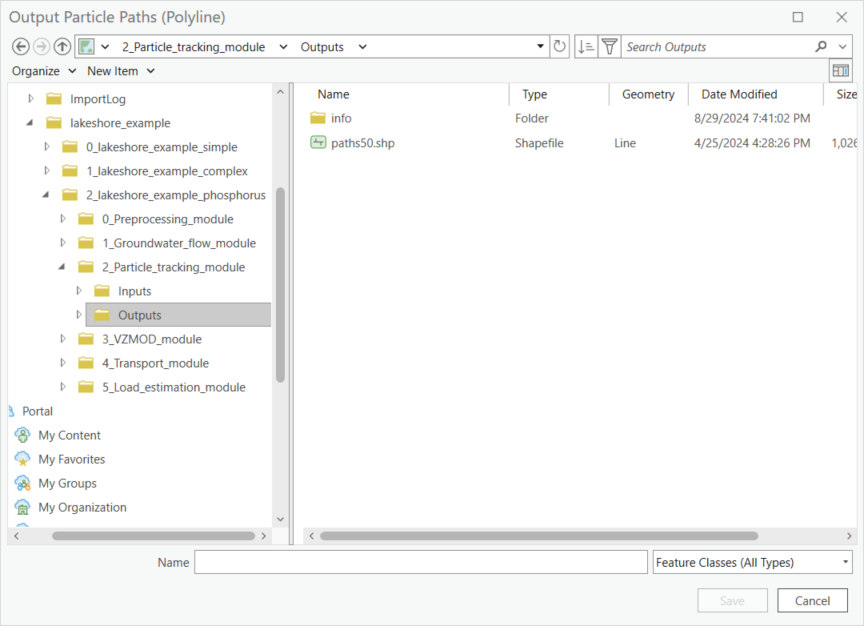Select the paths50.shp shapefile icon
The image size is (864, 626).
[318, 143]
